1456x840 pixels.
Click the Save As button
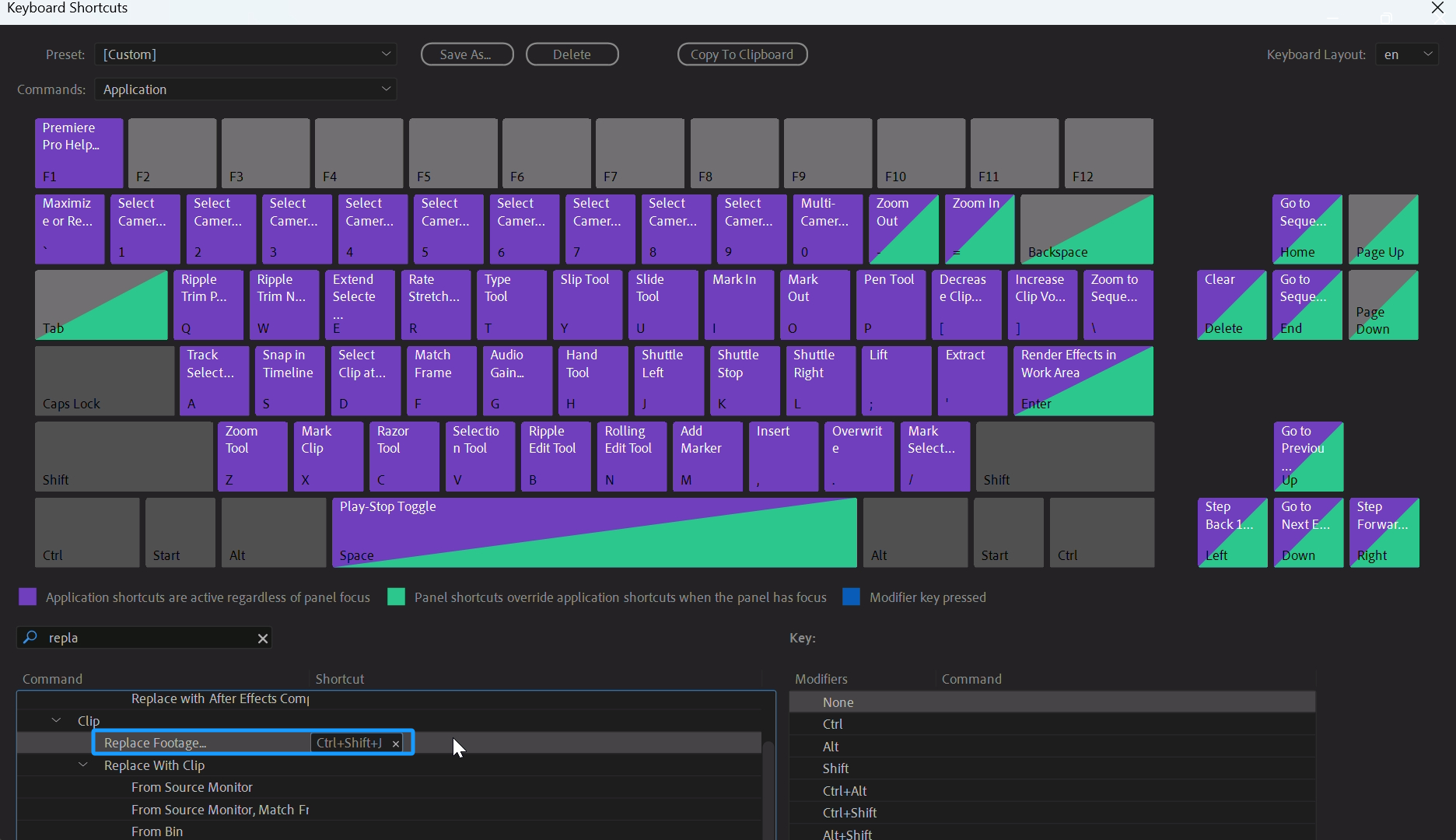[x=467, y=54]
